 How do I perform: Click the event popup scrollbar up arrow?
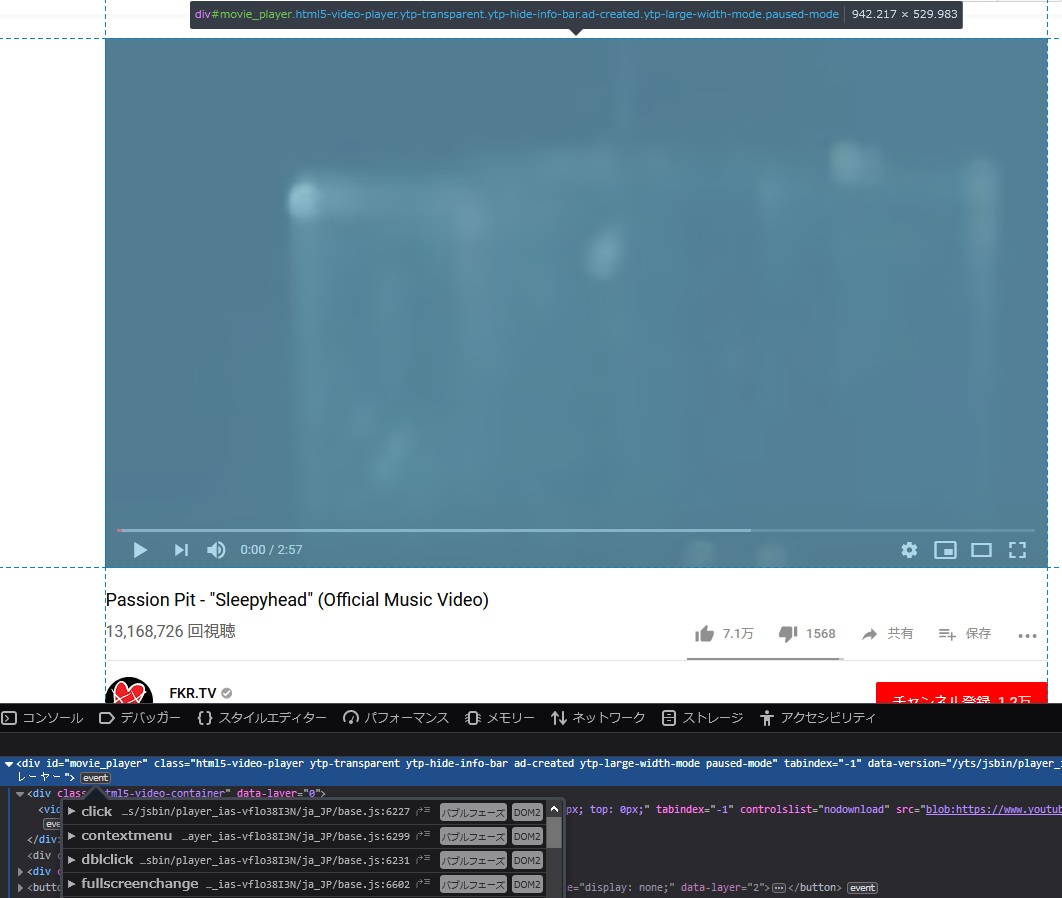(554, 809)
